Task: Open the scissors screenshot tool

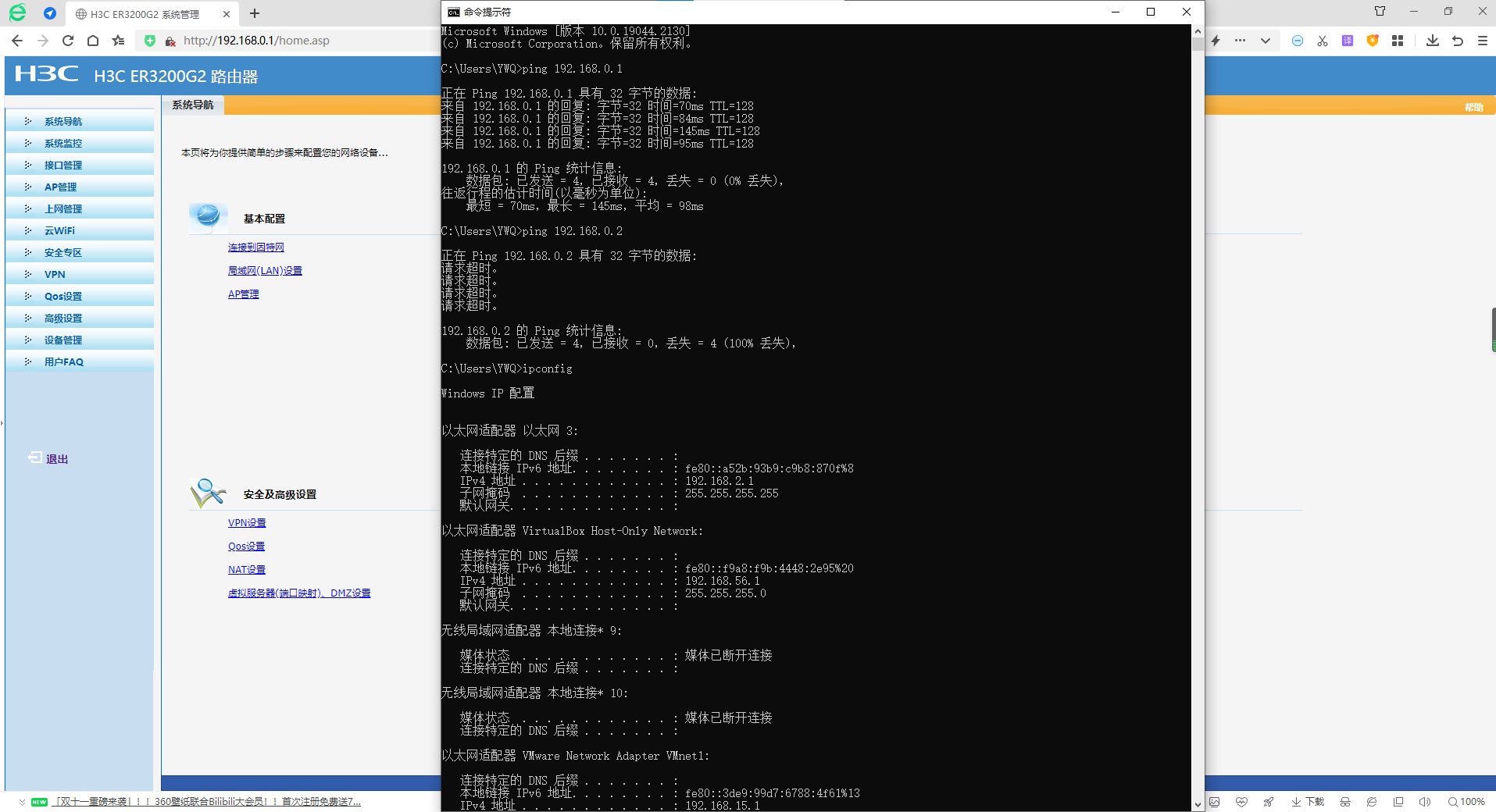Action: [1323, 41]
